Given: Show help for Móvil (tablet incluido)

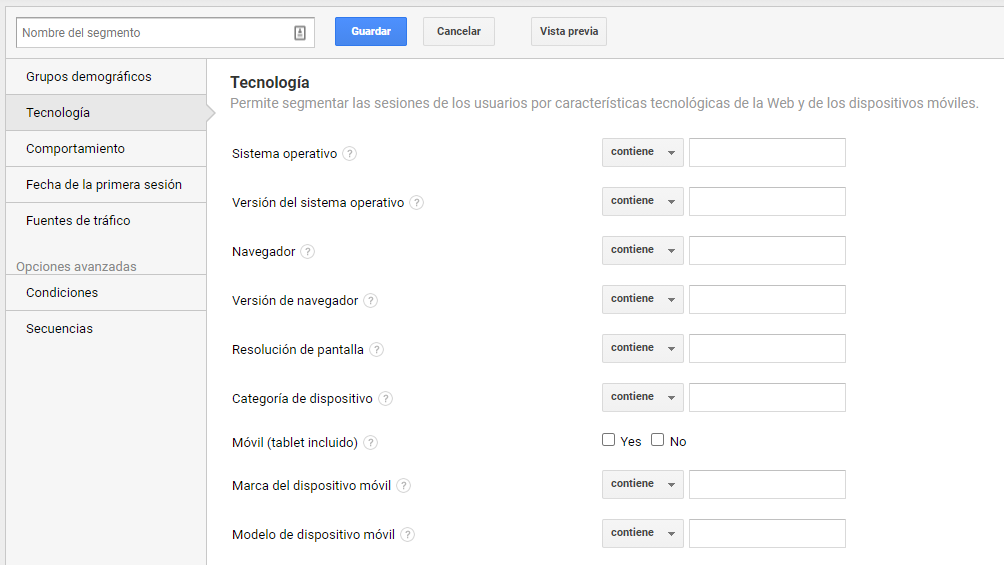Looking at the screenshot, I should (x=370, y=443).
